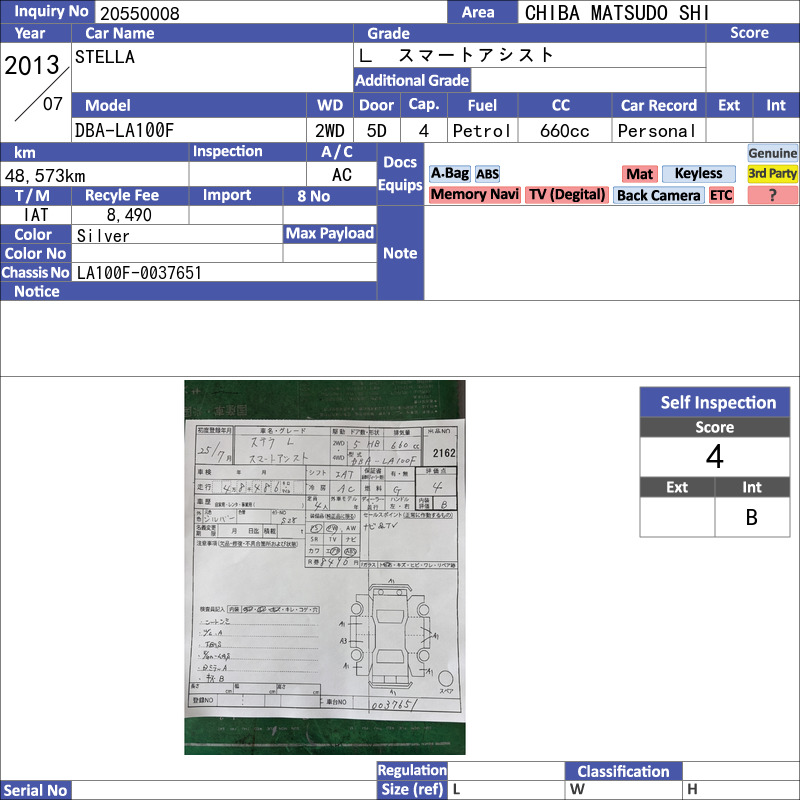Click the Max Payload label
800x800 pixels.
click(x=330, y=234)
